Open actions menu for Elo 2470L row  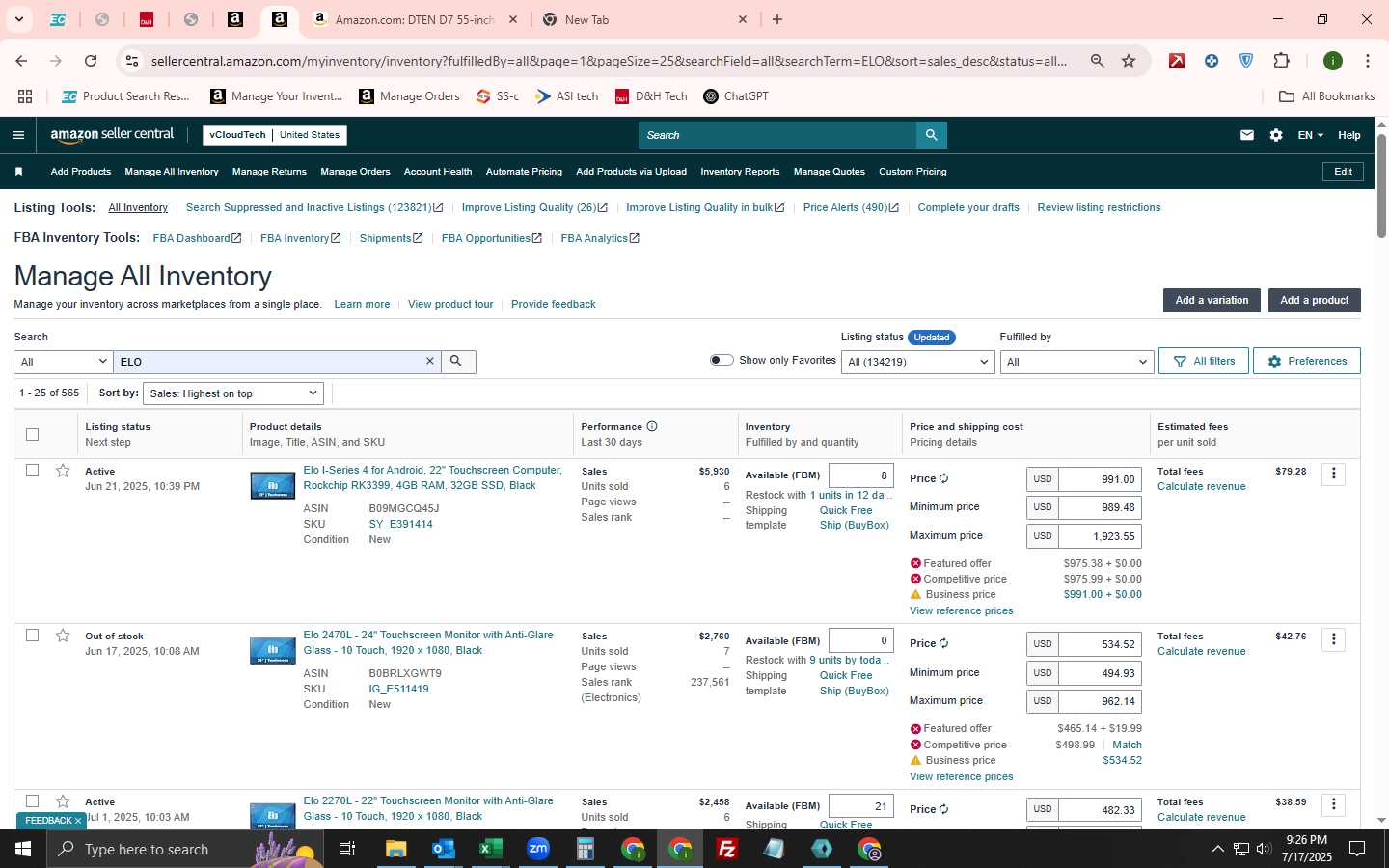click(x=1333, y=639)
